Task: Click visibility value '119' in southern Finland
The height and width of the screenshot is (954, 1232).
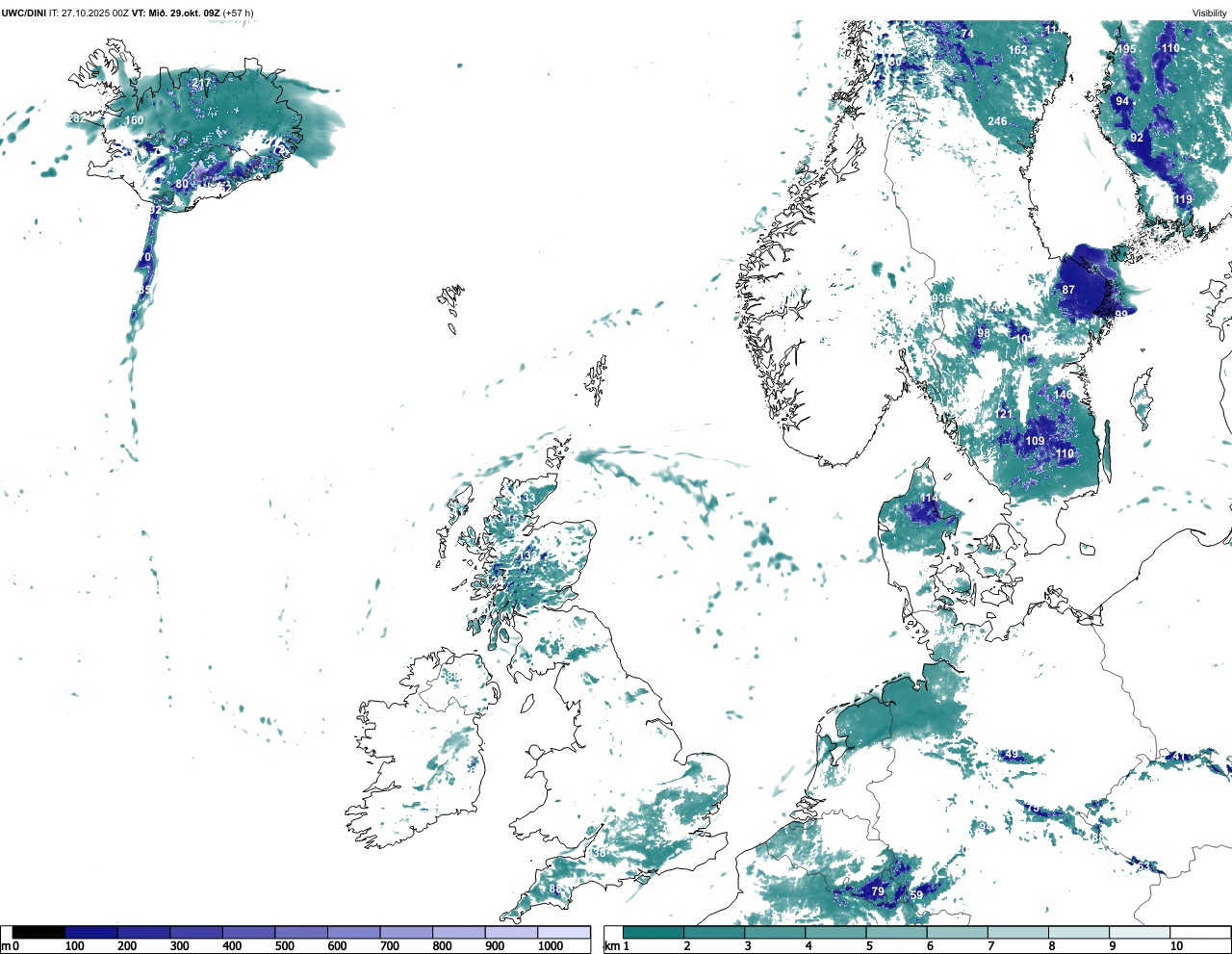Action: pos(1183,199)
